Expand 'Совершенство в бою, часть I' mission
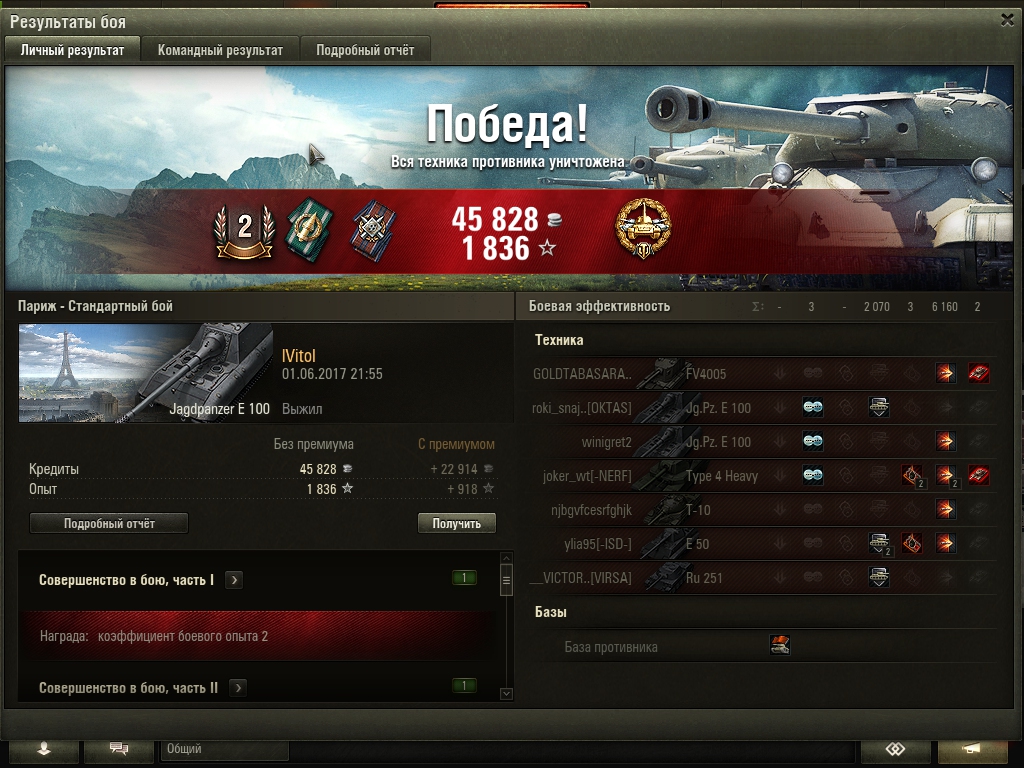The width and height of the screenshot is (1024, 768). click(x=234, y=580)
